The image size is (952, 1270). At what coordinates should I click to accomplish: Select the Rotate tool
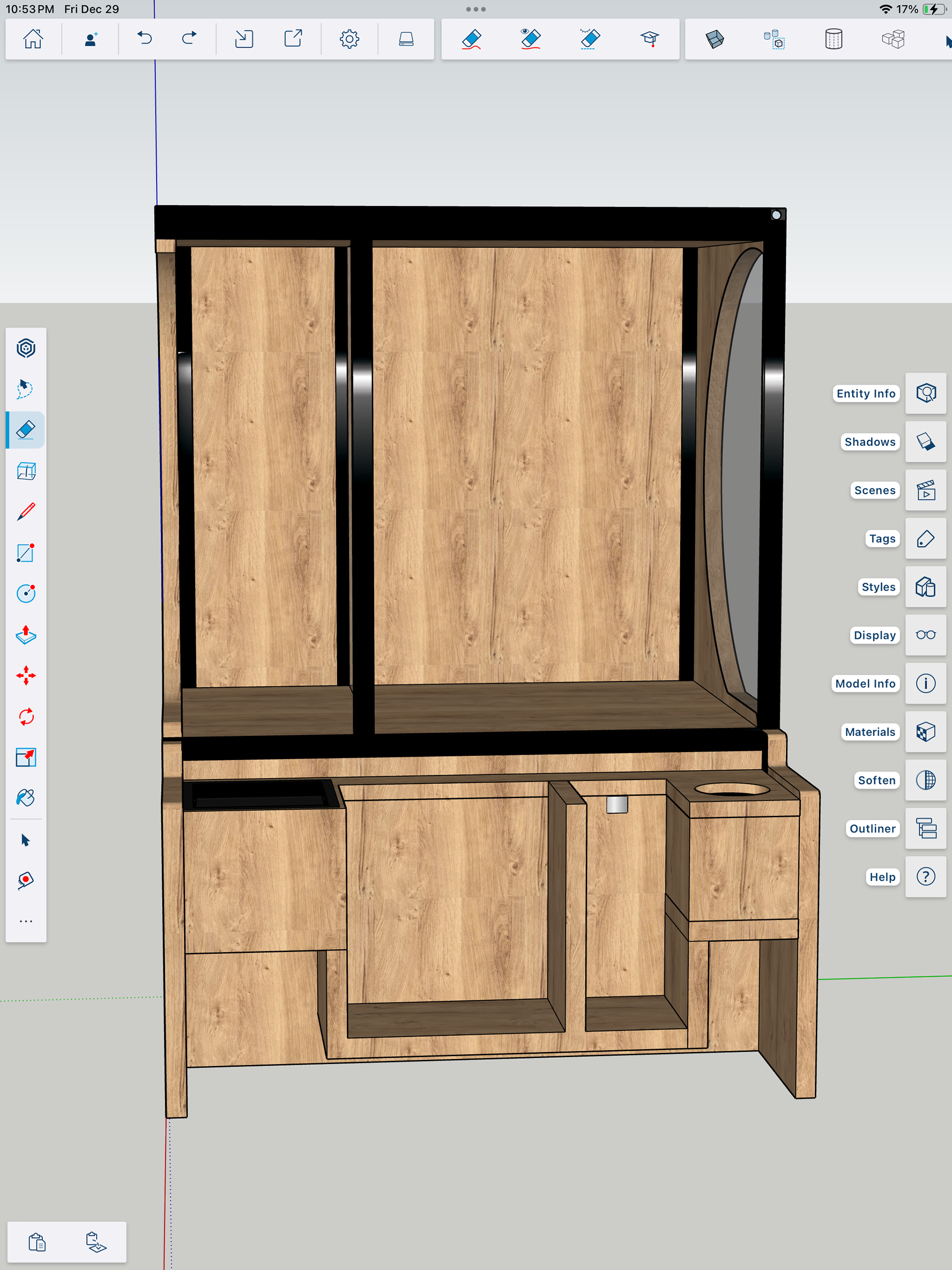click(26, 717)
